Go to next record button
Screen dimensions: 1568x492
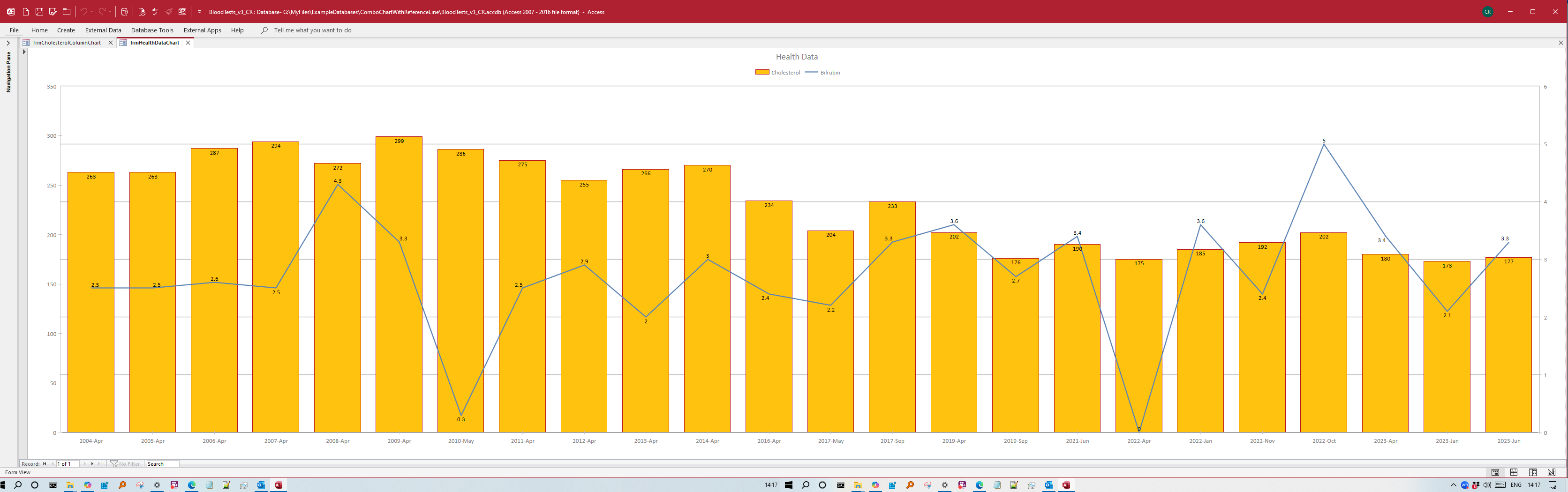coord(84,463)
